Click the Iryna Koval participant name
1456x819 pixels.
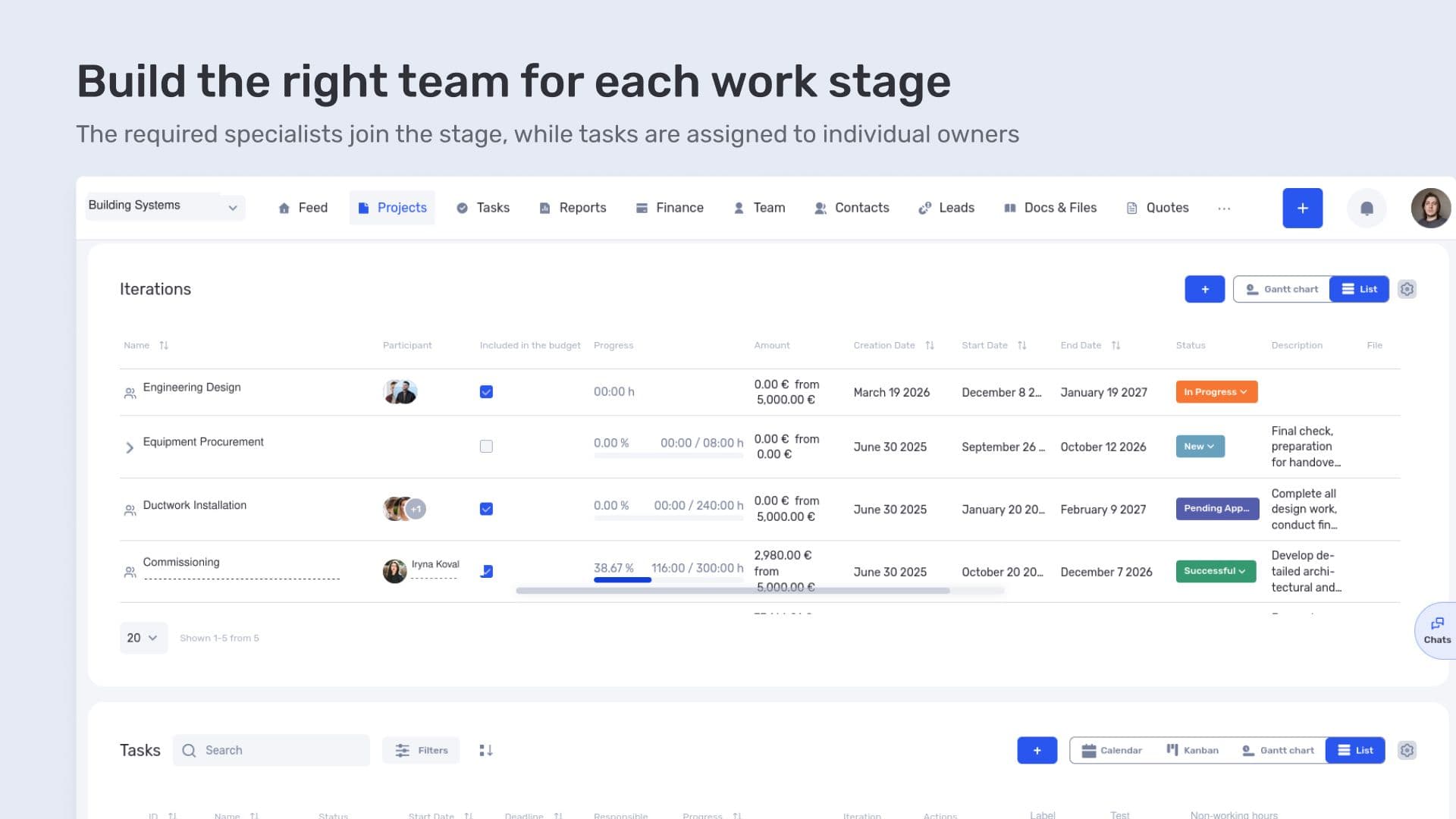tap(435, 564)
